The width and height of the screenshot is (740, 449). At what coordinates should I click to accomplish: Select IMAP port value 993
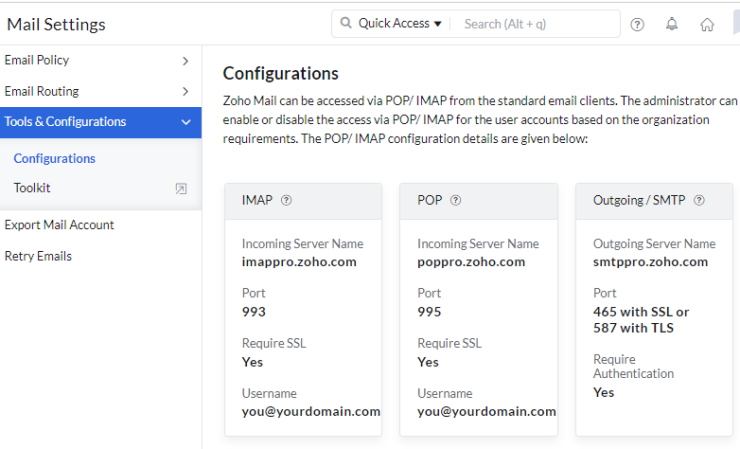[x=254, y=312]
